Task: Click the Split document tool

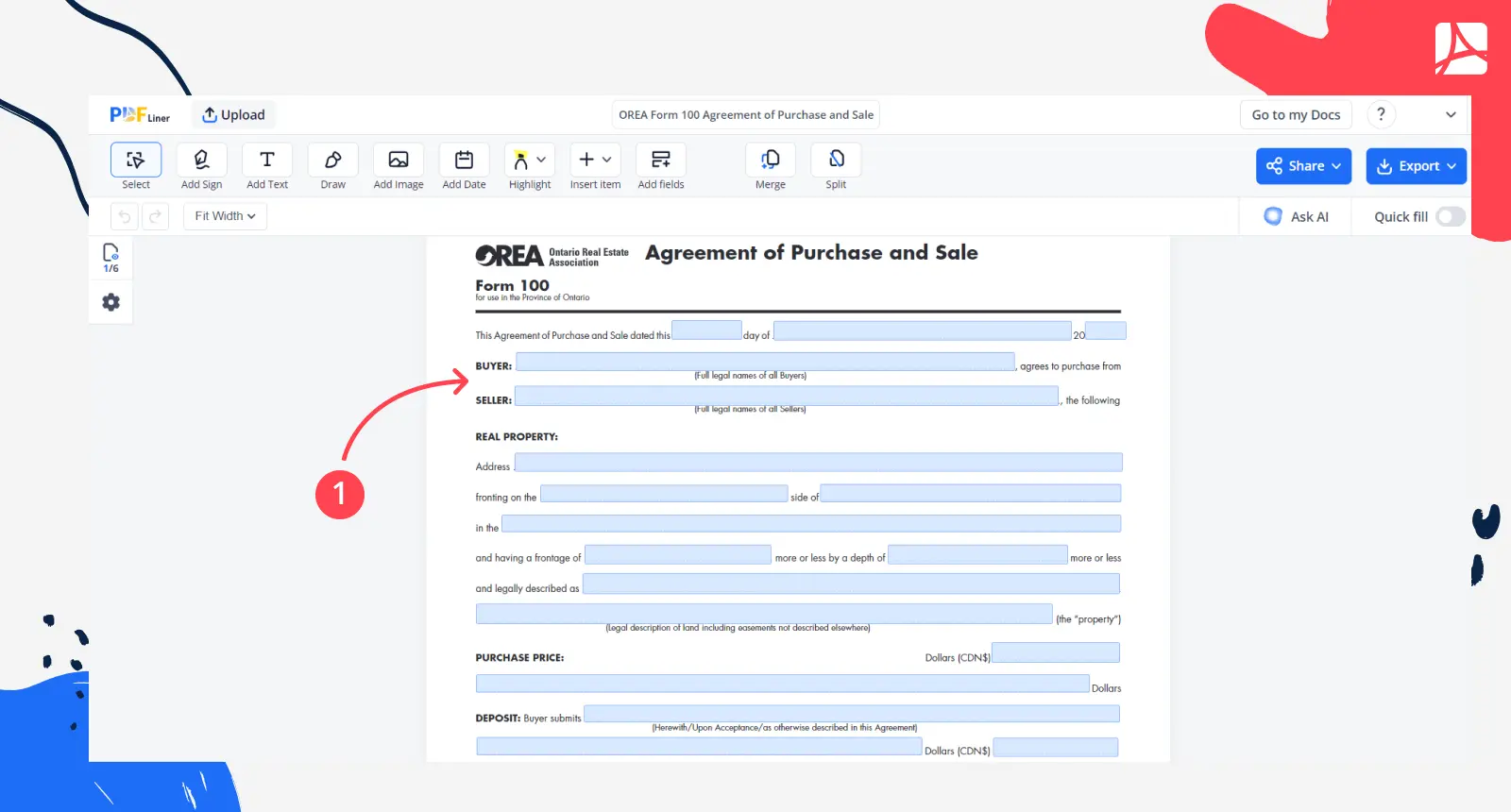Action: (x=836, y=160)
